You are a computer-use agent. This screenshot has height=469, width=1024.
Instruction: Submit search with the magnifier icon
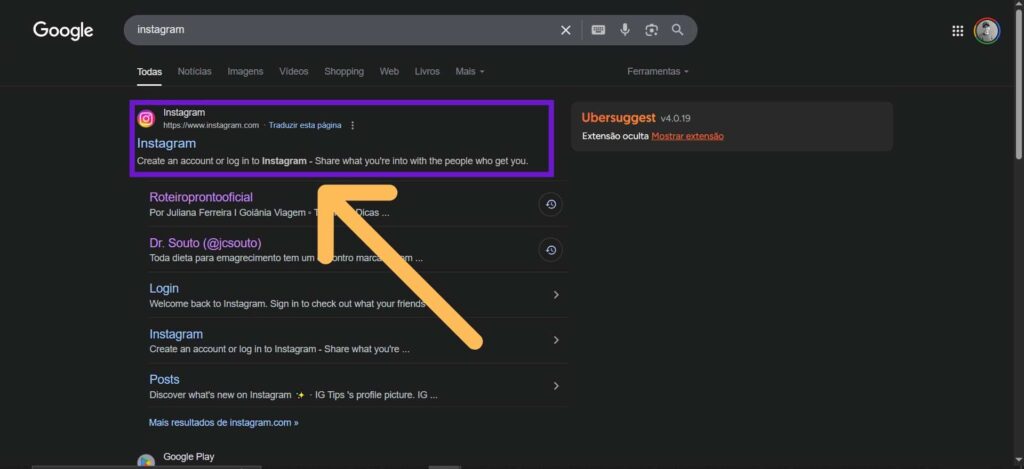(677, 30)
